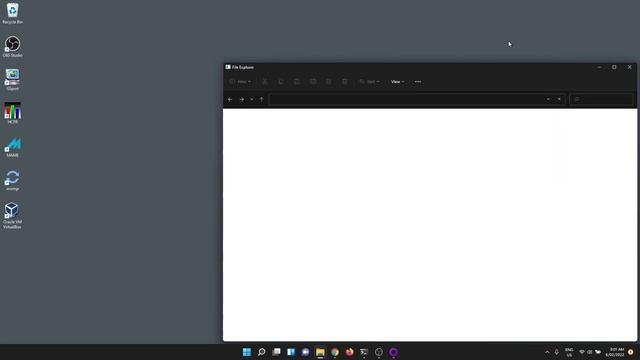Select the OBS Studio desktop shortcut
This screenshot has height=360, width=640.
point(12,47)
